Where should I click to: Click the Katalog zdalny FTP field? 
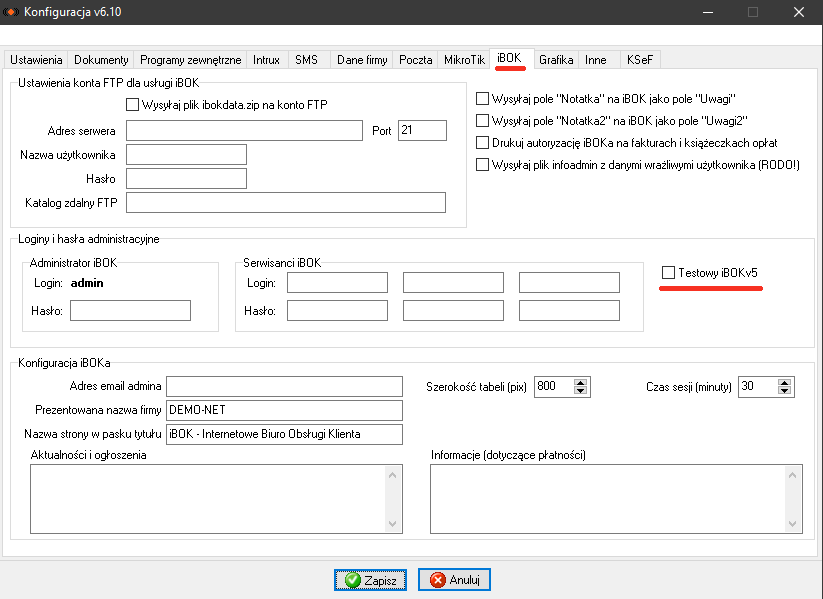click(x=285, y=203)
